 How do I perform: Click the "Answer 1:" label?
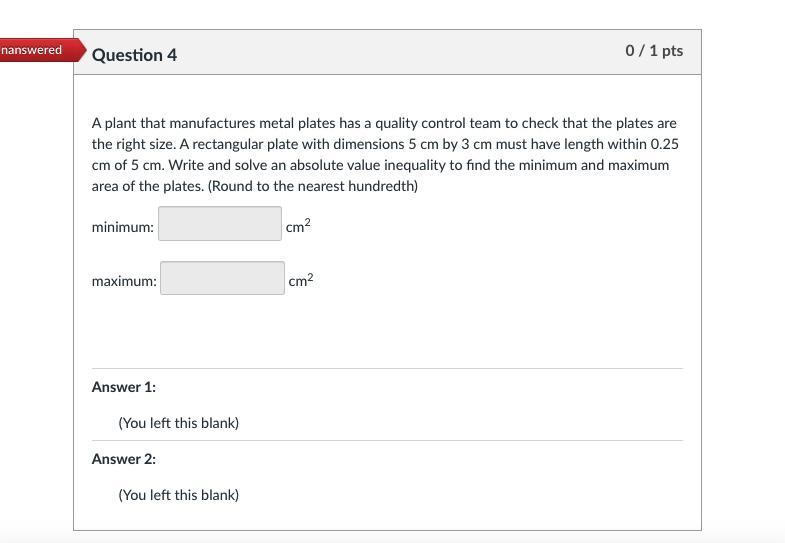click(x=124, y=387)
